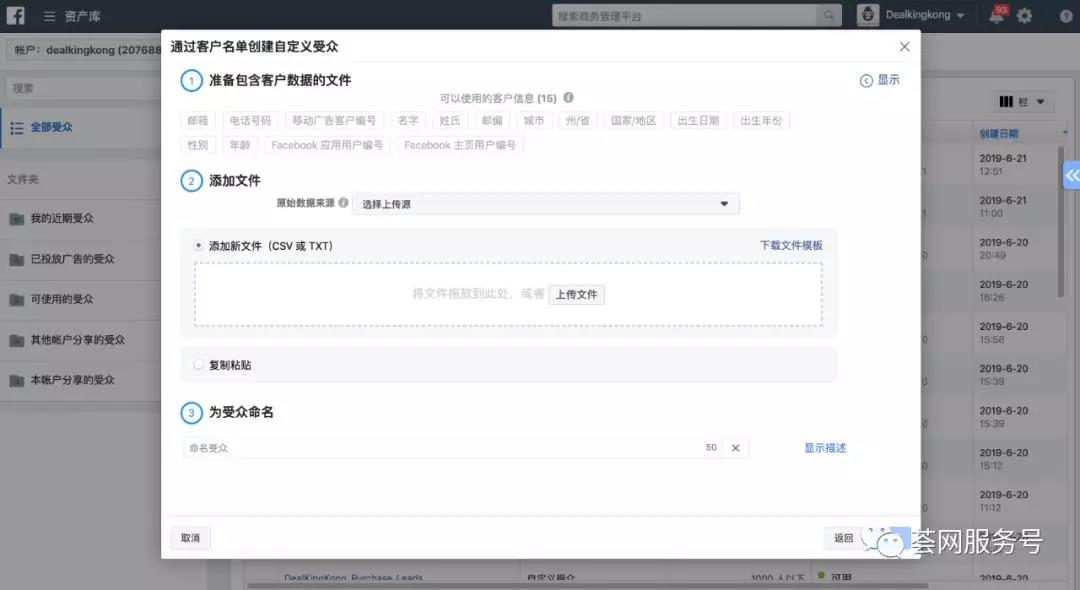Clear audience name using the X icon
Screen dimensions: 1080x590
point(735,447)
